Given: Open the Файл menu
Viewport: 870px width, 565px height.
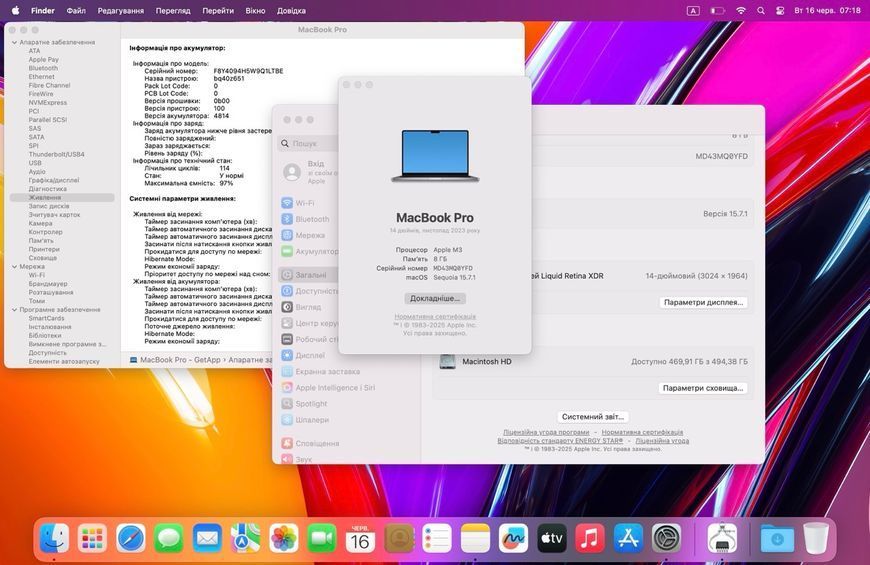Looking at the screenshot, I should pyautogui.click(x=76, y=11).
